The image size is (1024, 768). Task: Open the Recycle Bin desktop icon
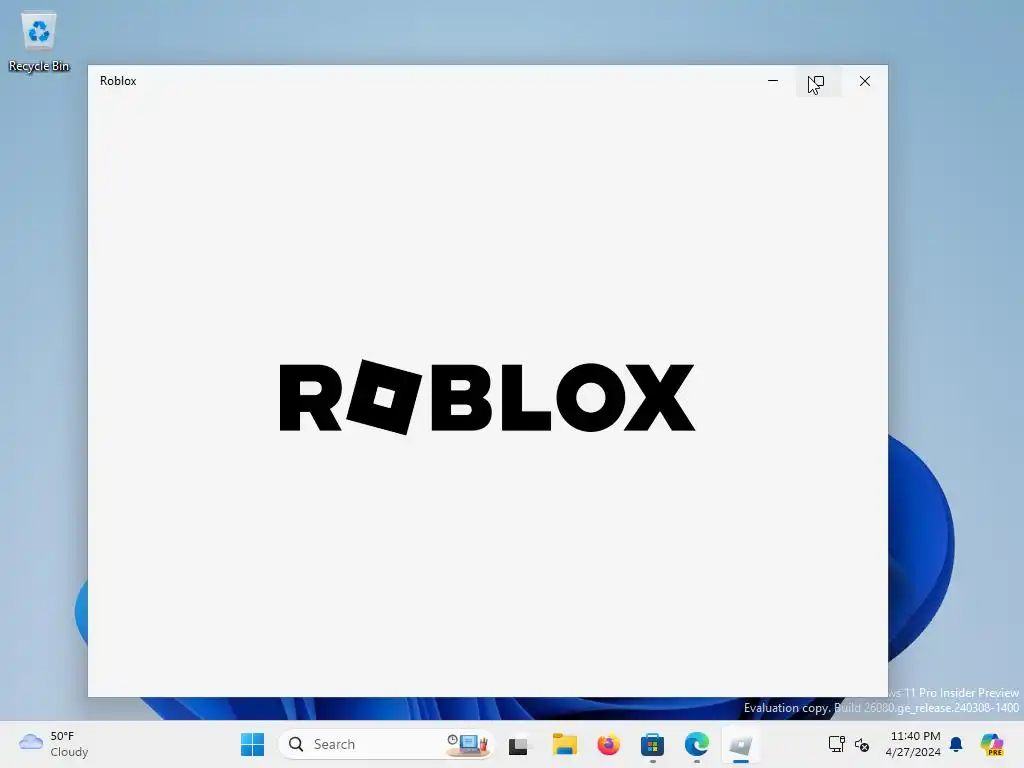[x=39, y=42]
